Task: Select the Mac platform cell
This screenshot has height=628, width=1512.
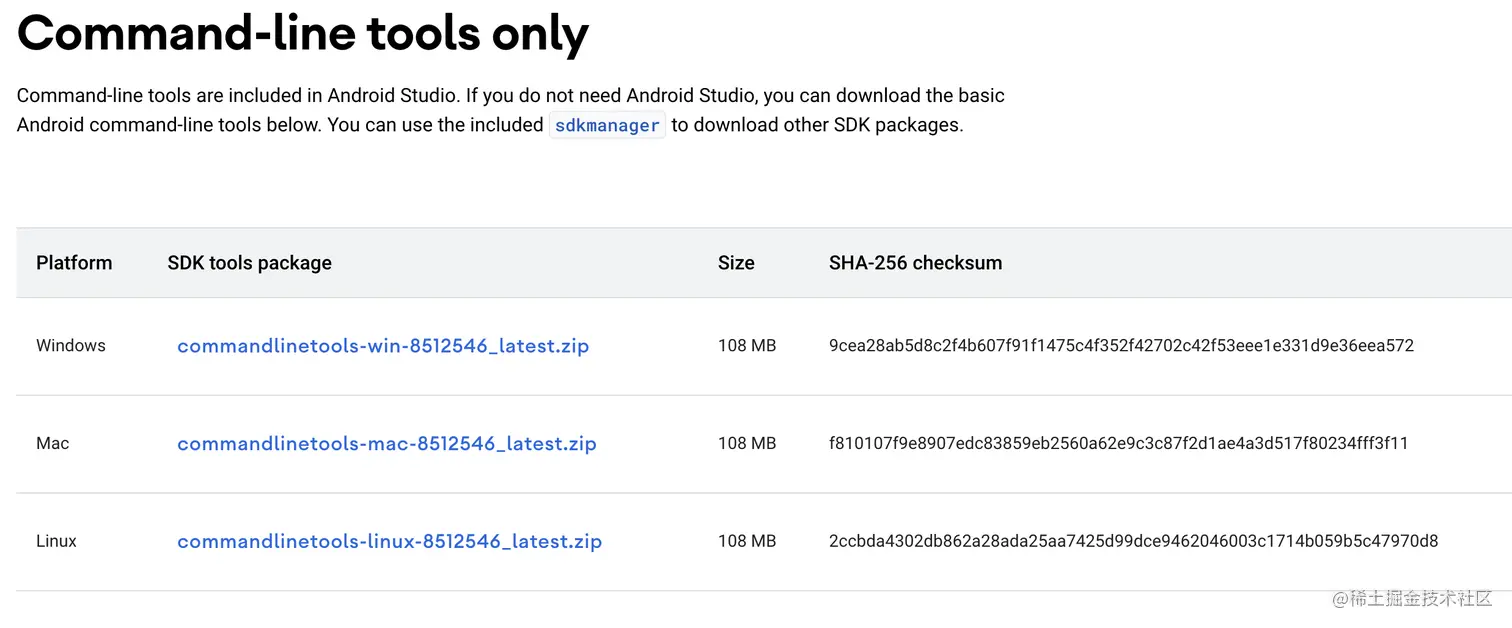Action: 53,444
